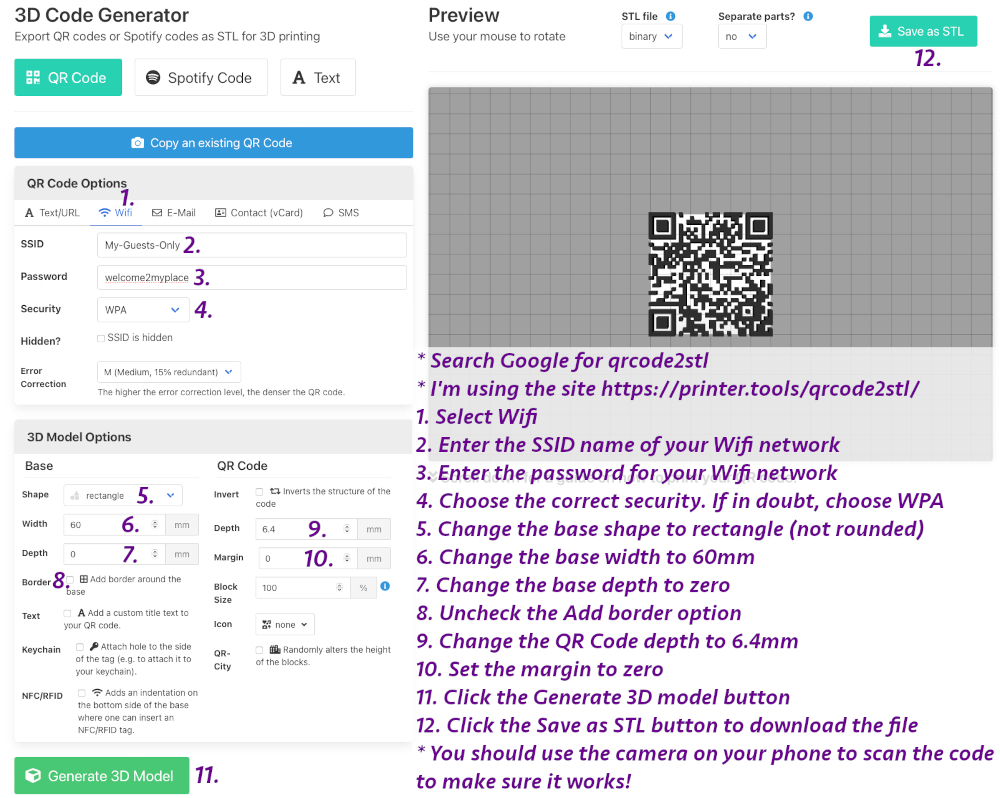The width and height of the screenshot is (1000, 798).
Task: Click the Generate 3D Model button
Action: pos(102,776)
